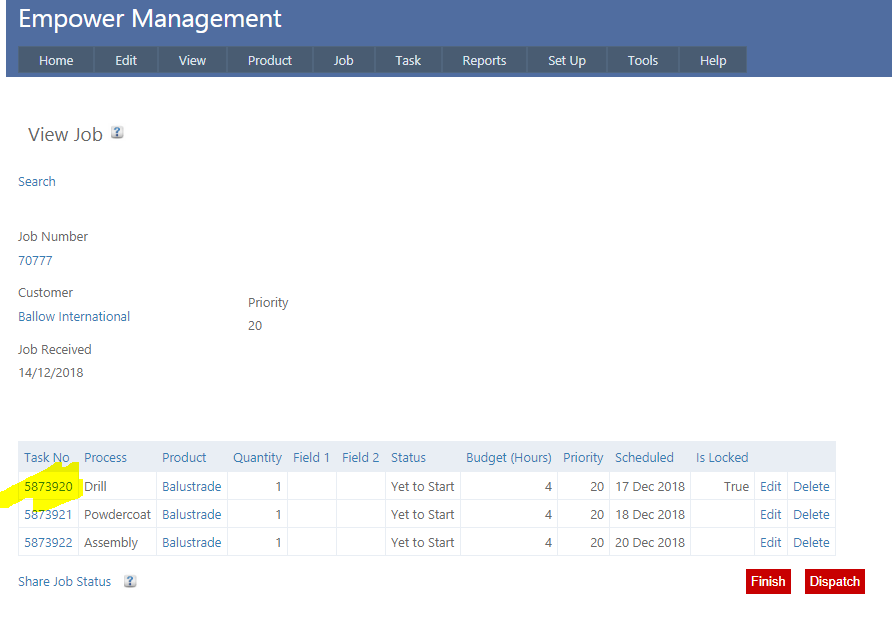The width and height of the screenshot is (892, 633).
Task: Click the help icon beside View Job
Action: tap(117, 133)
